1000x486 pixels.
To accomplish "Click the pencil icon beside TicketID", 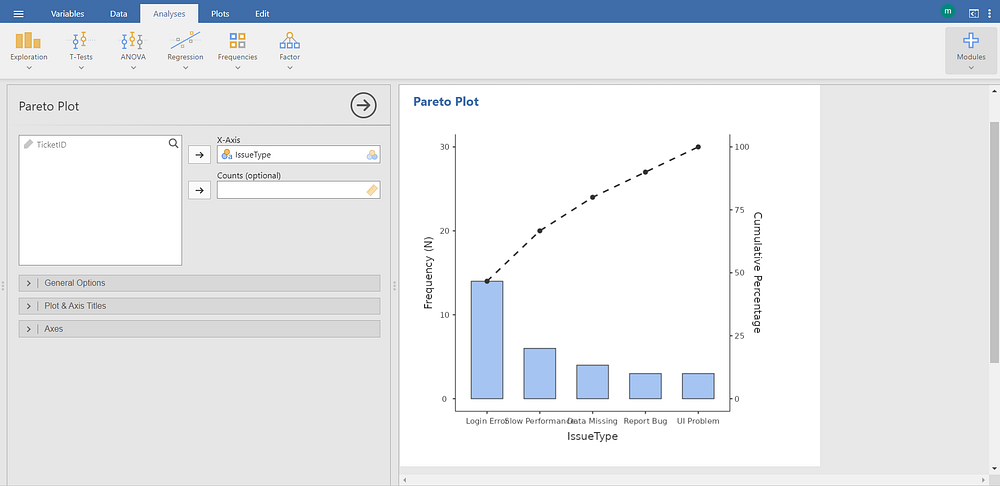I will tap(28, 144).
